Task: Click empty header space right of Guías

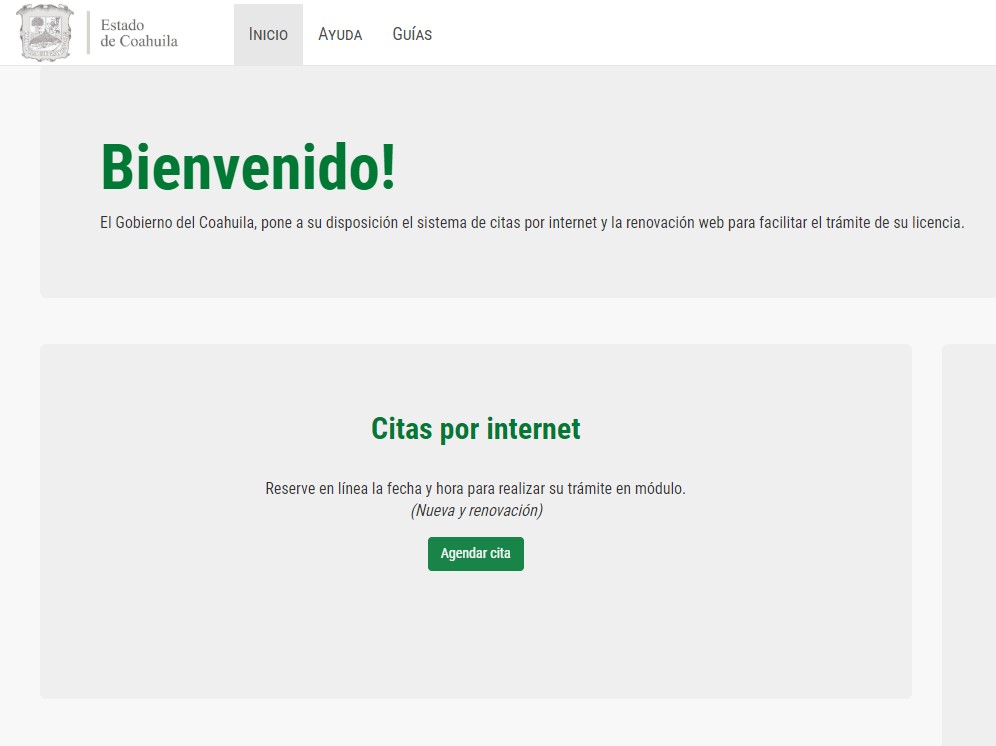Action: (x=700, y=34)
